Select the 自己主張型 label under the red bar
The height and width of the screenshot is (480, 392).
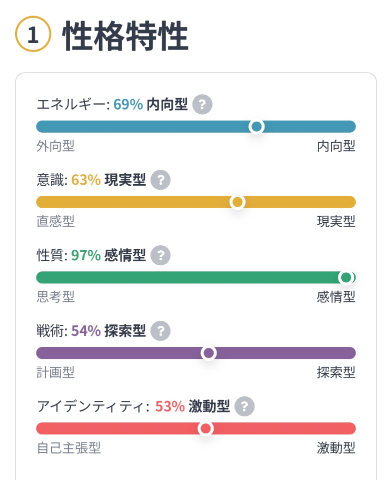click(x=69, y=448)
